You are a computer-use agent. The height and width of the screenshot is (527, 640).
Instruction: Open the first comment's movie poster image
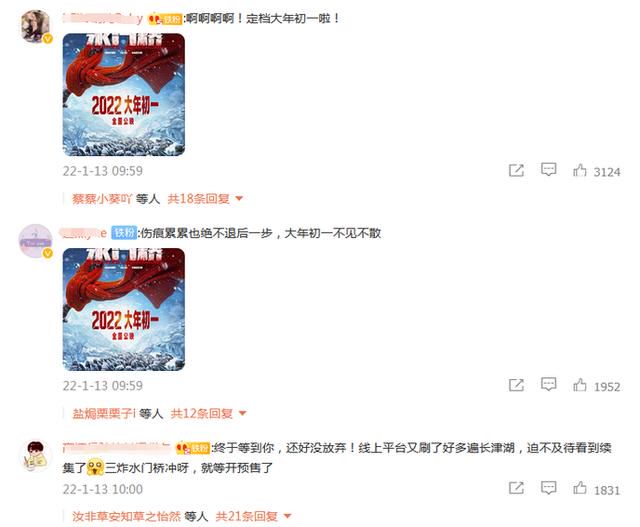(x=124, y=95)
